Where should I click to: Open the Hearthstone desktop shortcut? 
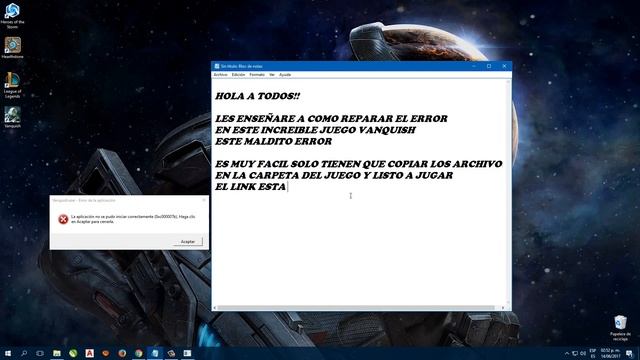pyautogui.click(x=12, y=48)
